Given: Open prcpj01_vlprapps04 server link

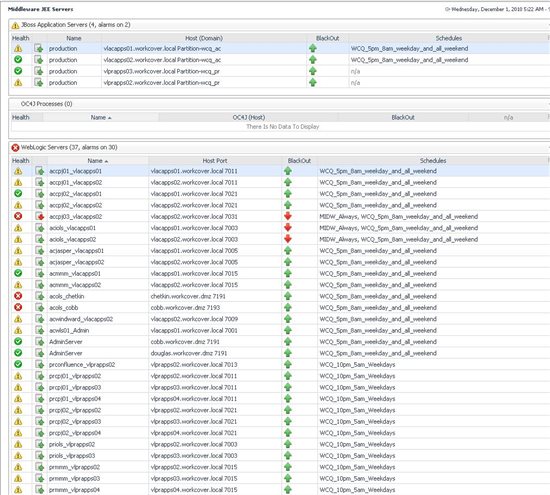Looking at the screenshot, I should click(75, 399).
